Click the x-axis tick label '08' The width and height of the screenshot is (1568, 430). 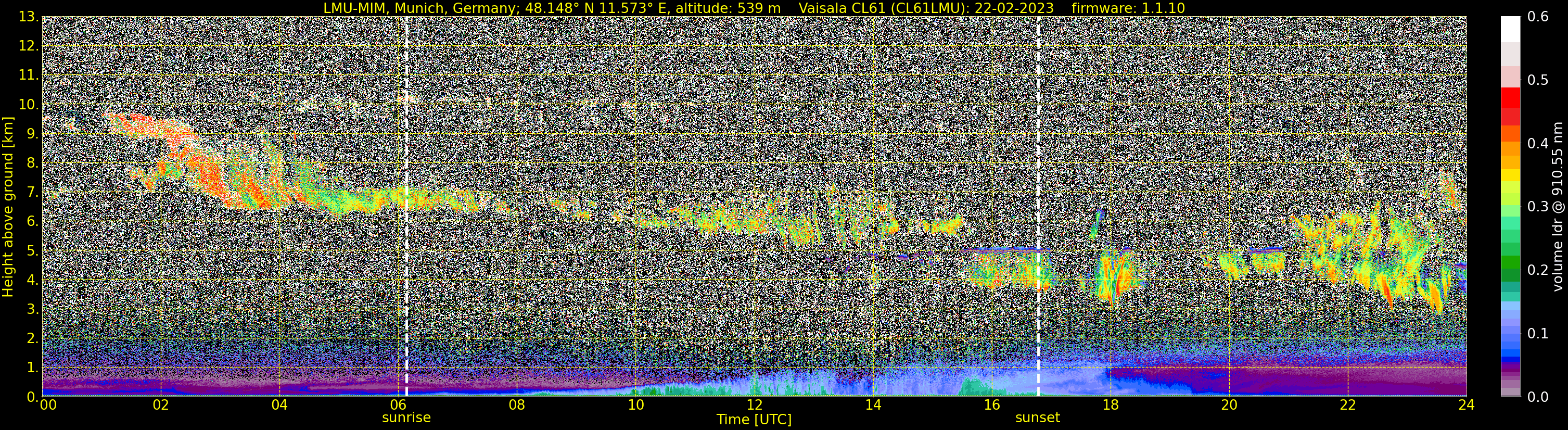point(517,405)
